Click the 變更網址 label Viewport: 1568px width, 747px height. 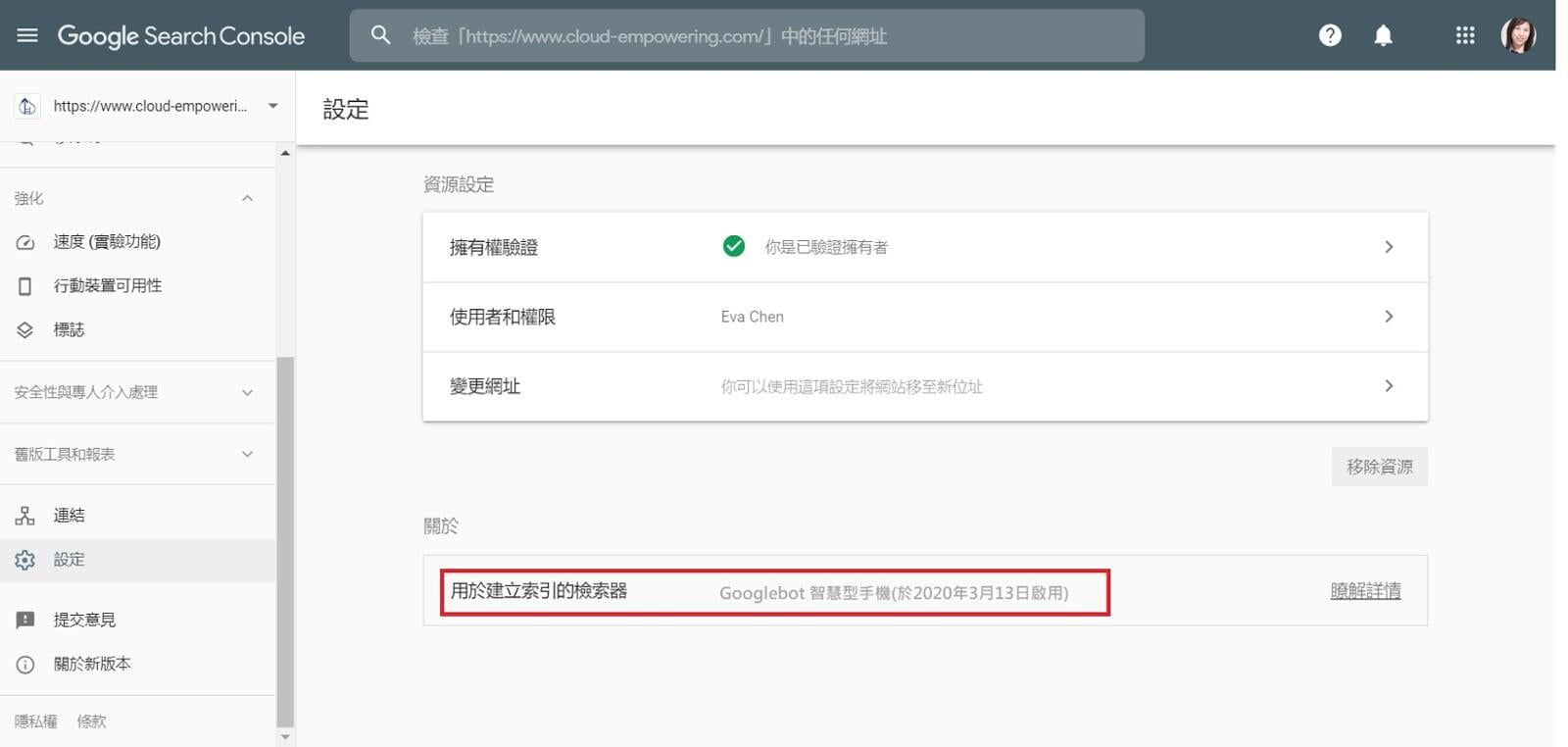[x=485, y=386]
